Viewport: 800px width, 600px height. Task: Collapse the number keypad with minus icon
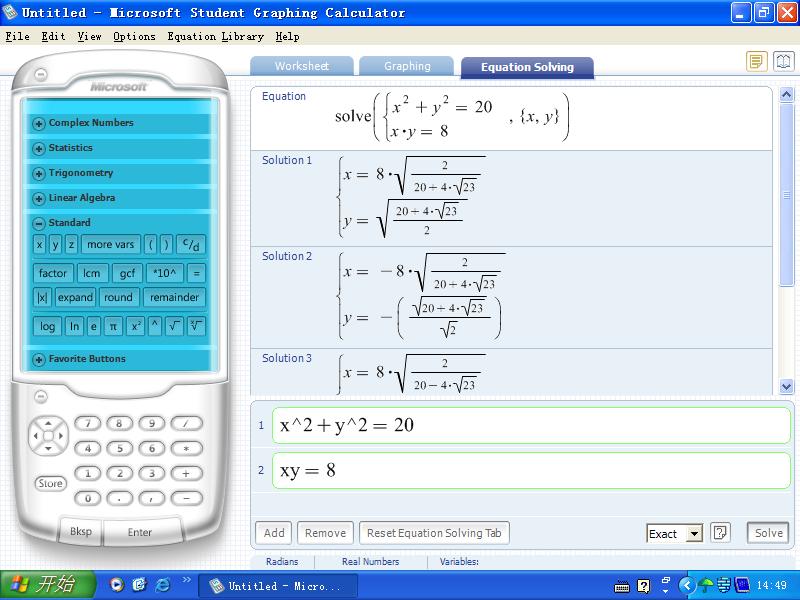[x=41, y=396]
